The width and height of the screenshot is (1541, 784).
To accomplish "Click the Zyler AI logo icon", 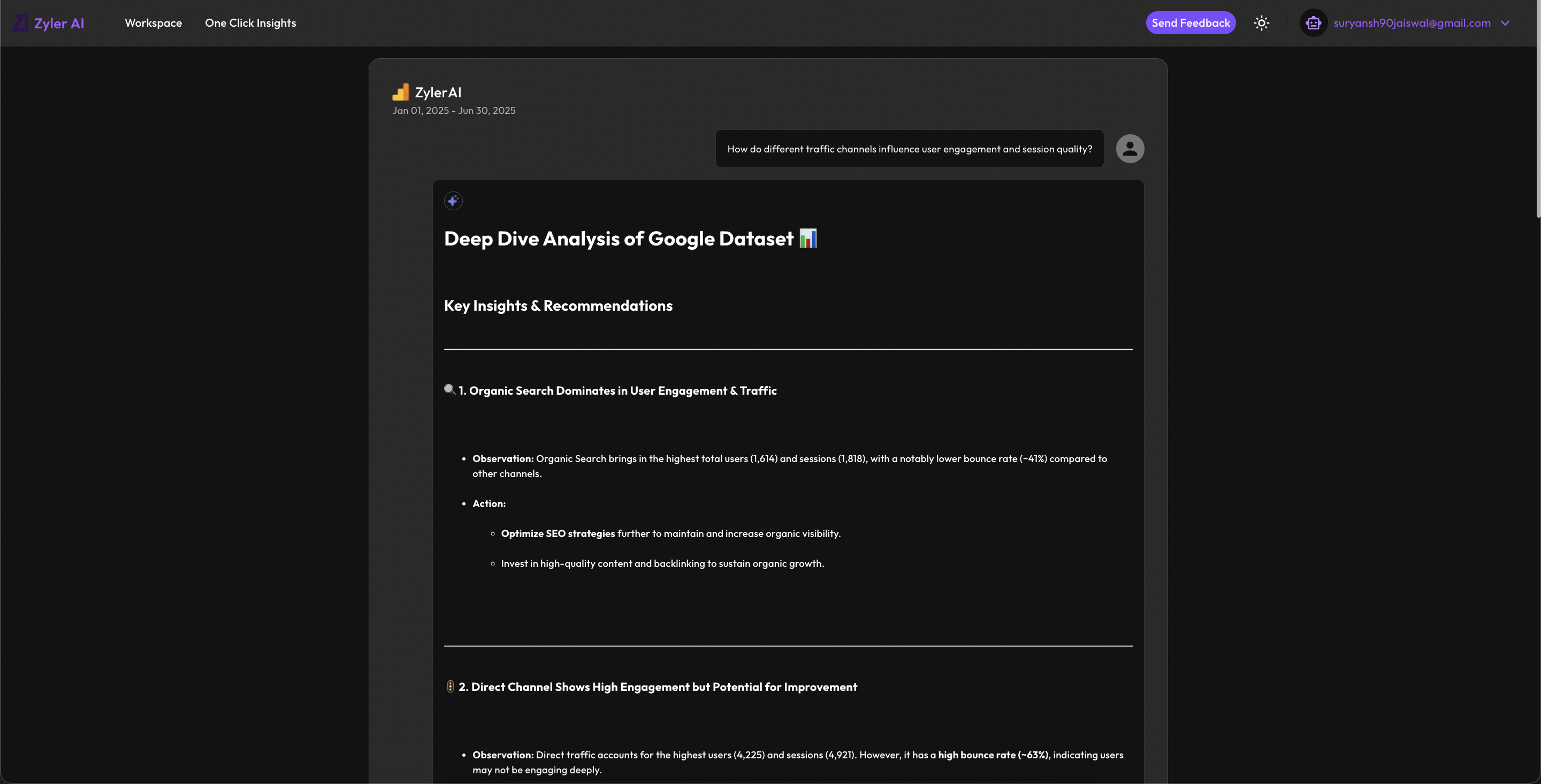I will coord(20,24).
